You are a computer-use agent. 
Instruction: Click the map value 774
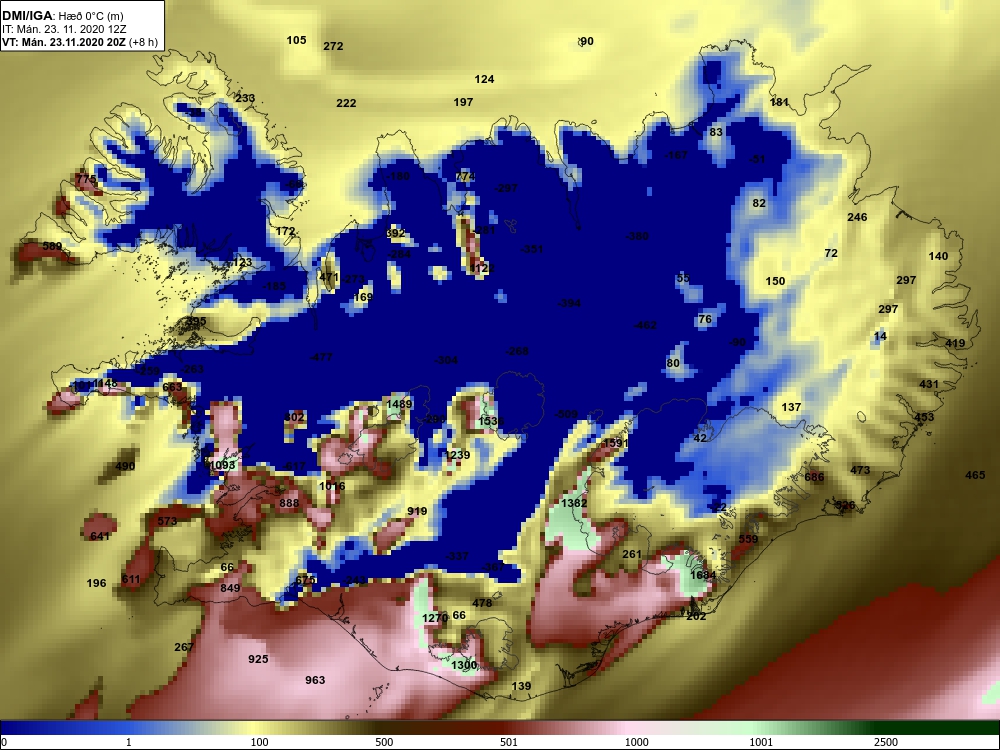(x=465, y=177)
